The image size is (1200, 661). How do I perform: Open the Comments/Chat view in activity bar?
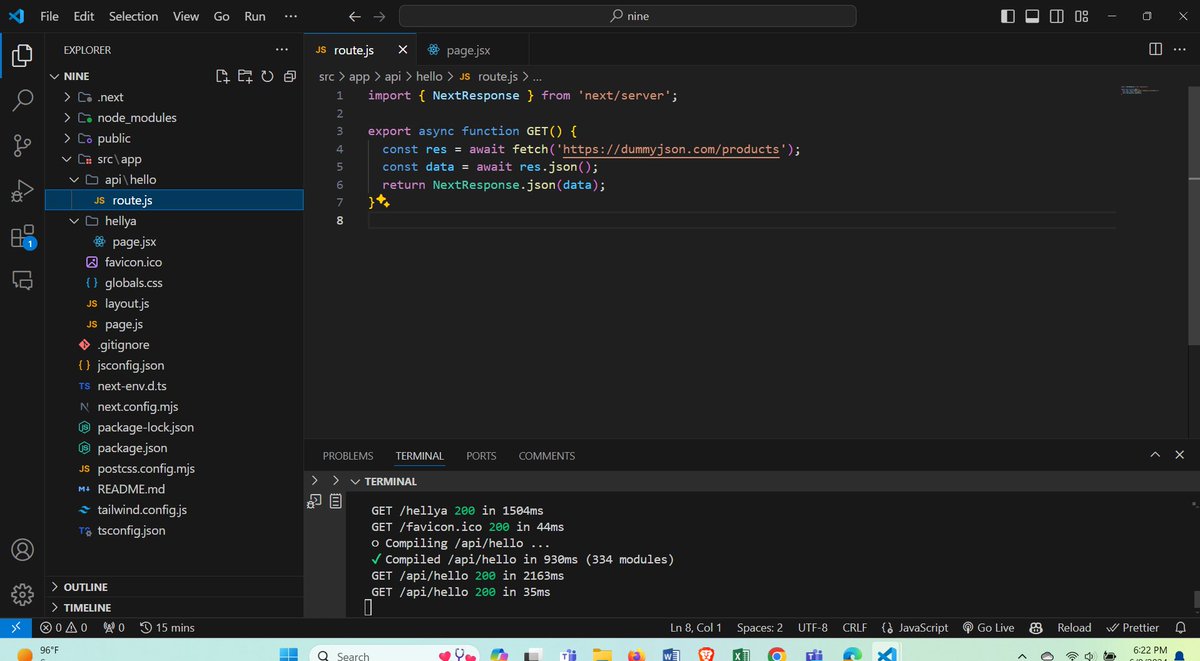tap(22, 279)
